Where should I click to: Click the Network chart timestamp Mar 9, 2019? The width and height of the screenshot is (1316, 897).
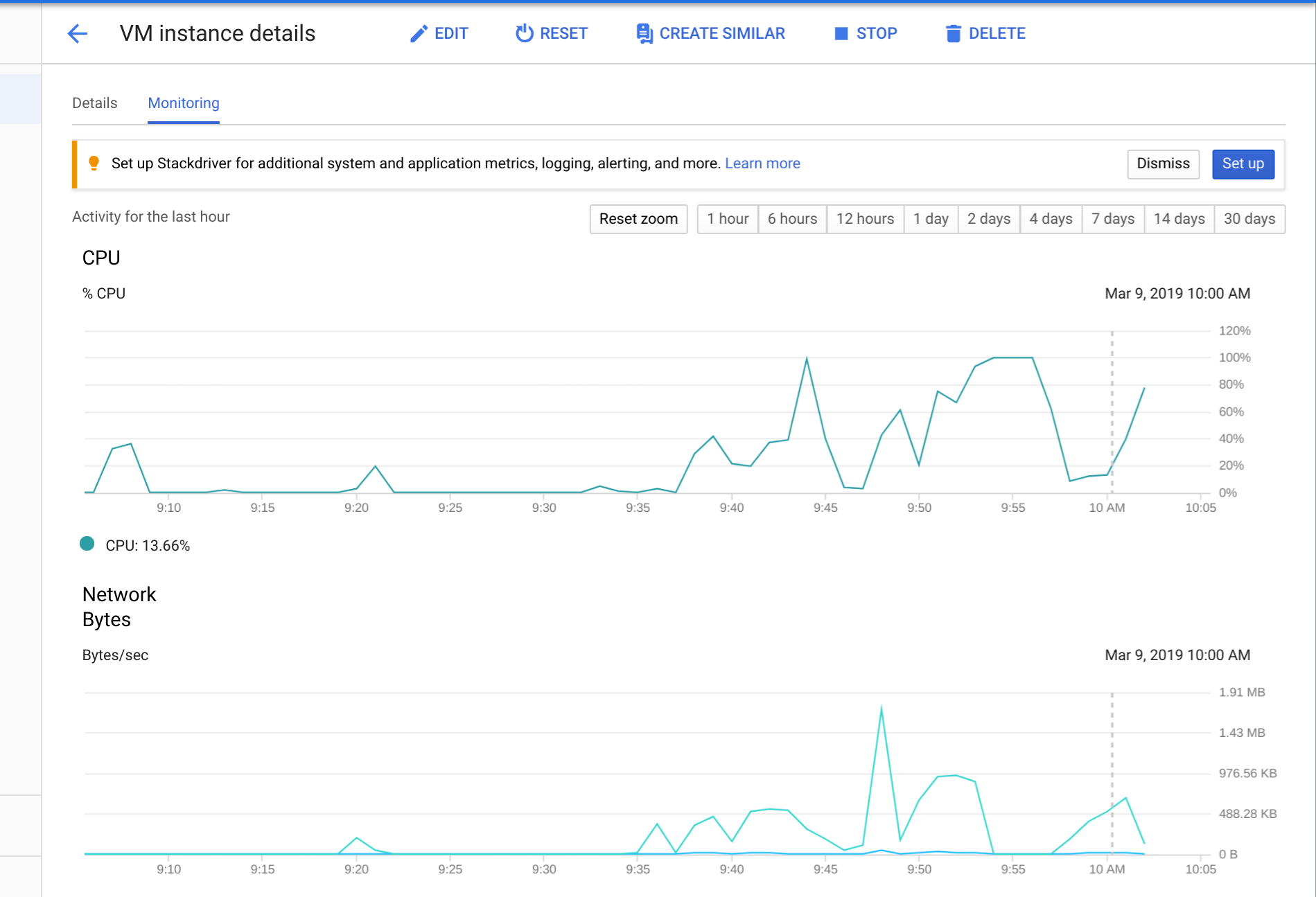[1177, 655]
